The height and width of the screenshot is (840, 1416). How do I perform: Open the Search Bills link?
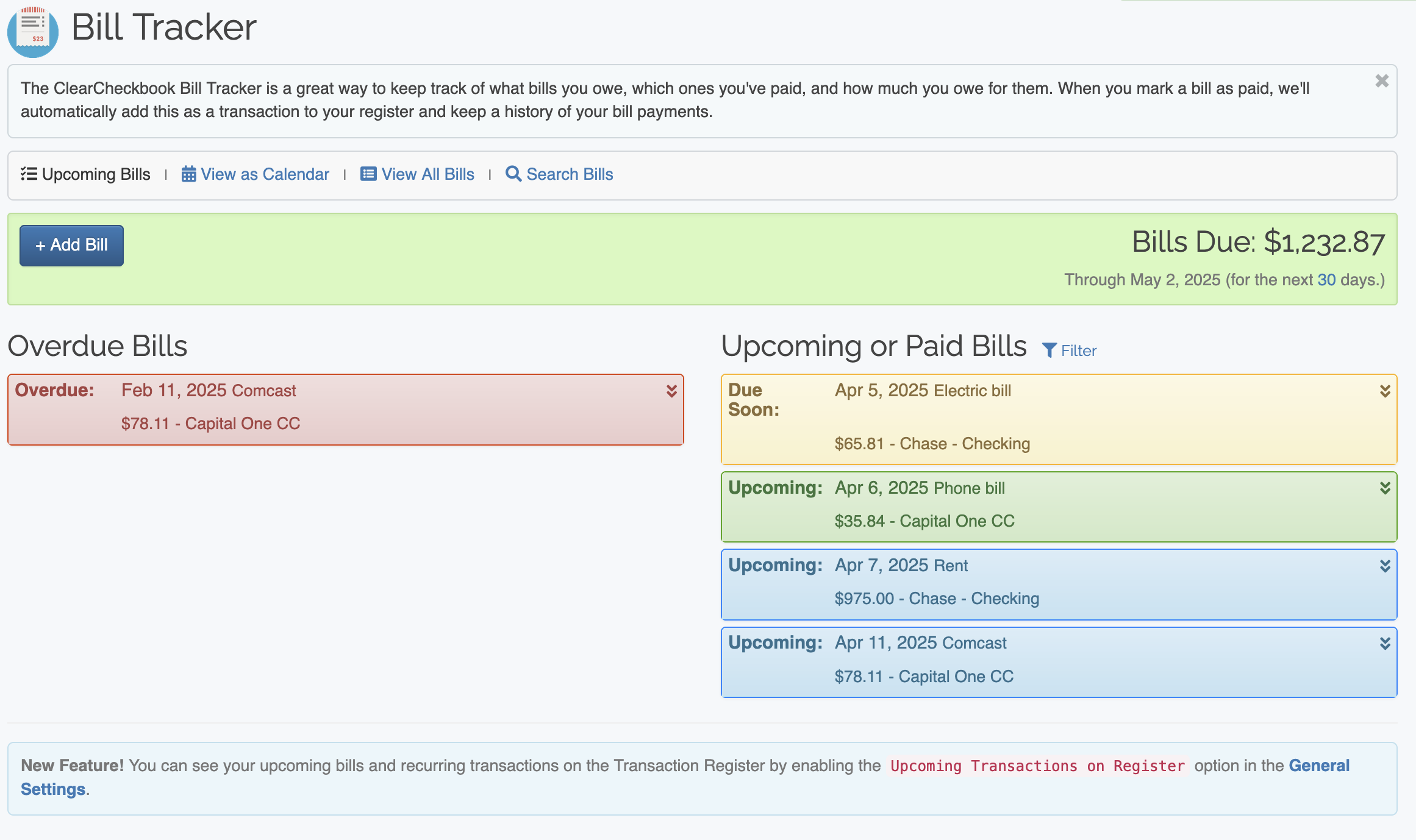[x=570, y=174]
